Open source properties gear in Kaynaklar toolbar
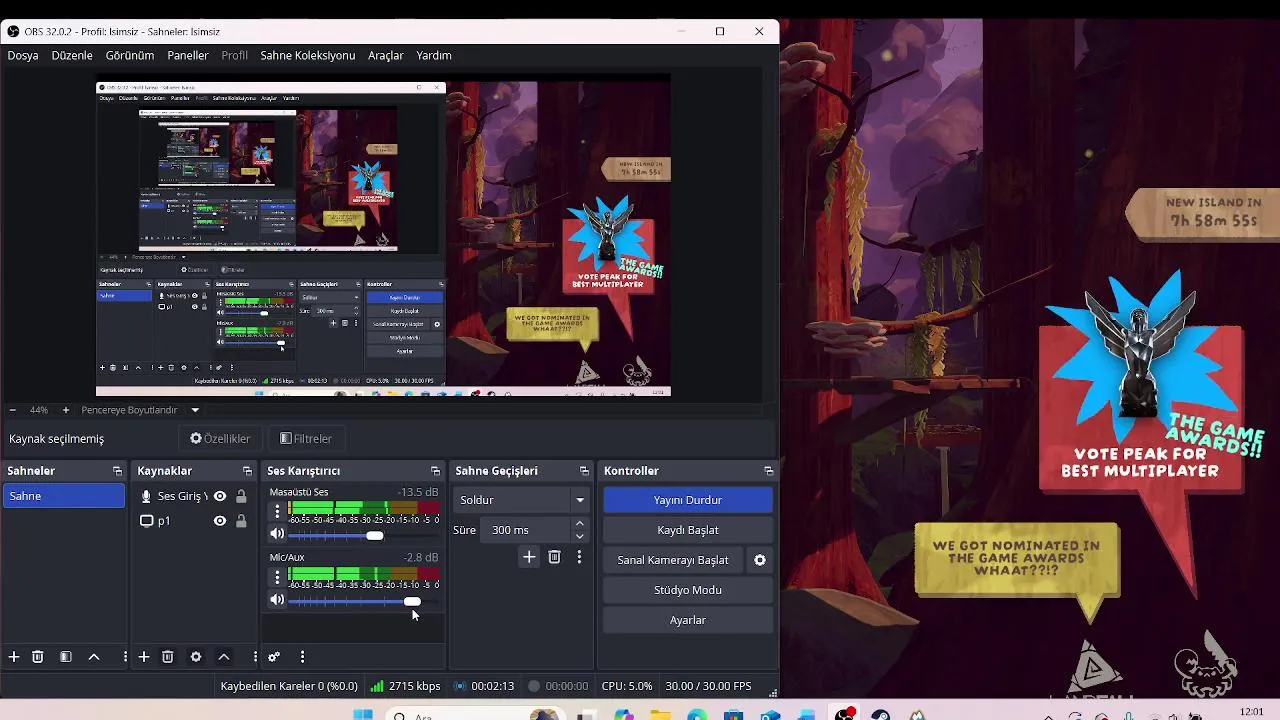Viewport: 1280px width, 720px height. [196, 657]
